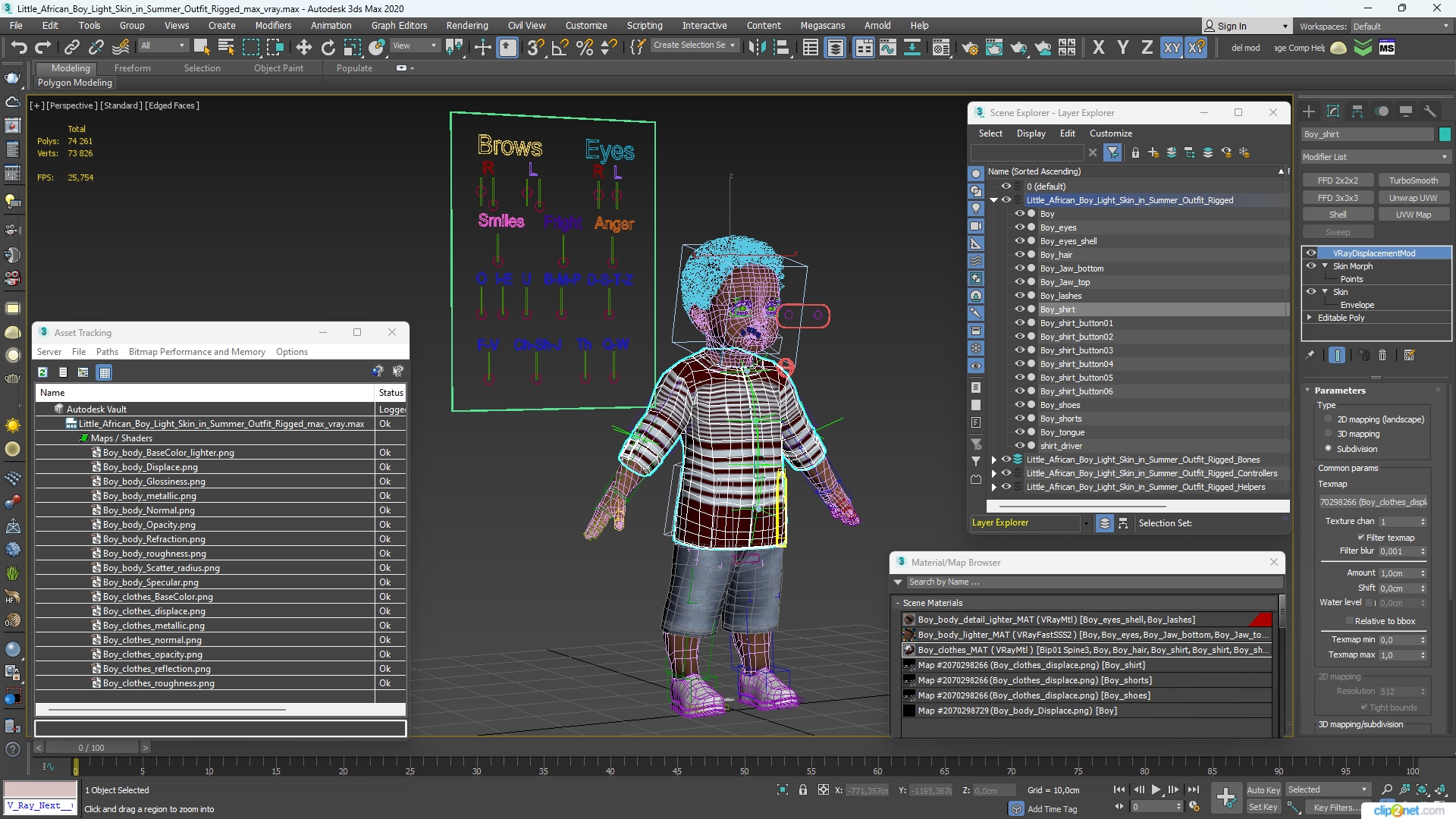The image size is (1456, 819).
Task: Open the View reference coordinate dropdown
Action: point(414,46)
